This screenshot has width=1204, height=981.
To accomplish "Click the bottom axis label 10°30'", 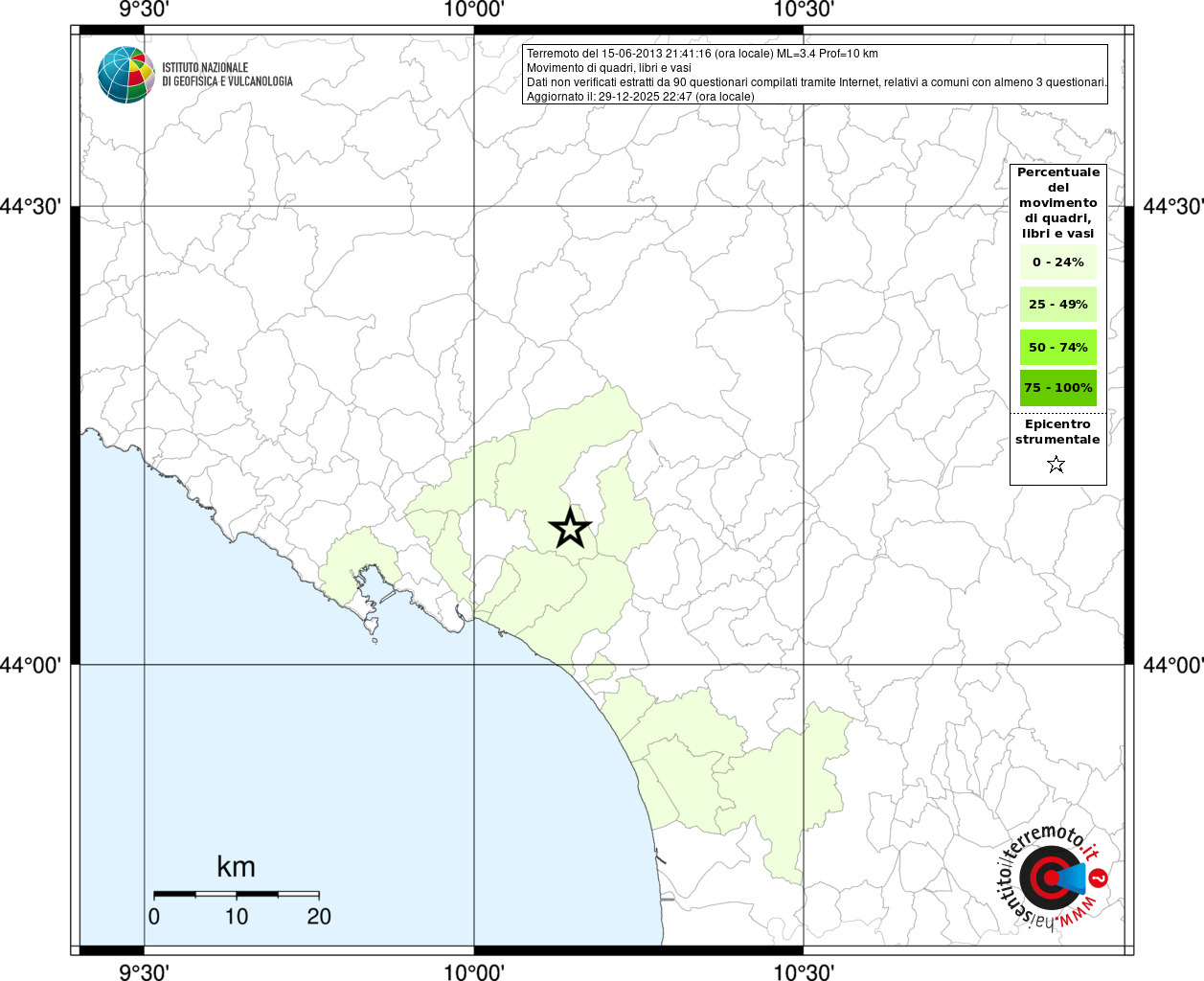I will [x=803, y=972].
